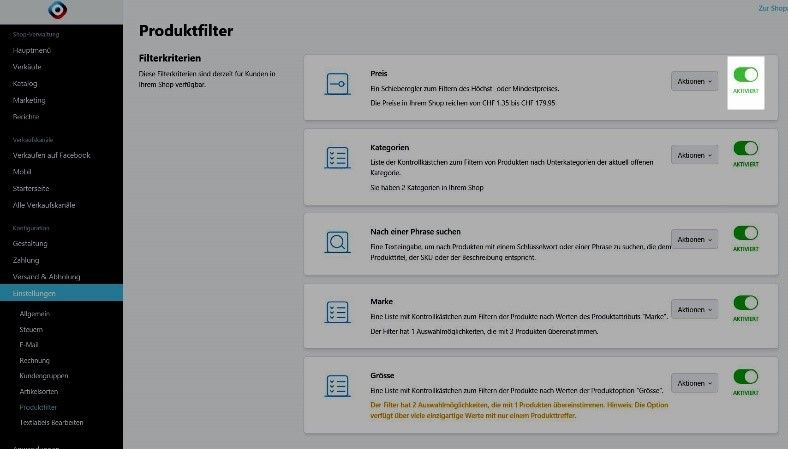Open Artikelsorten subpage
This screenshot has height=449, width=788.
[39, 391]
